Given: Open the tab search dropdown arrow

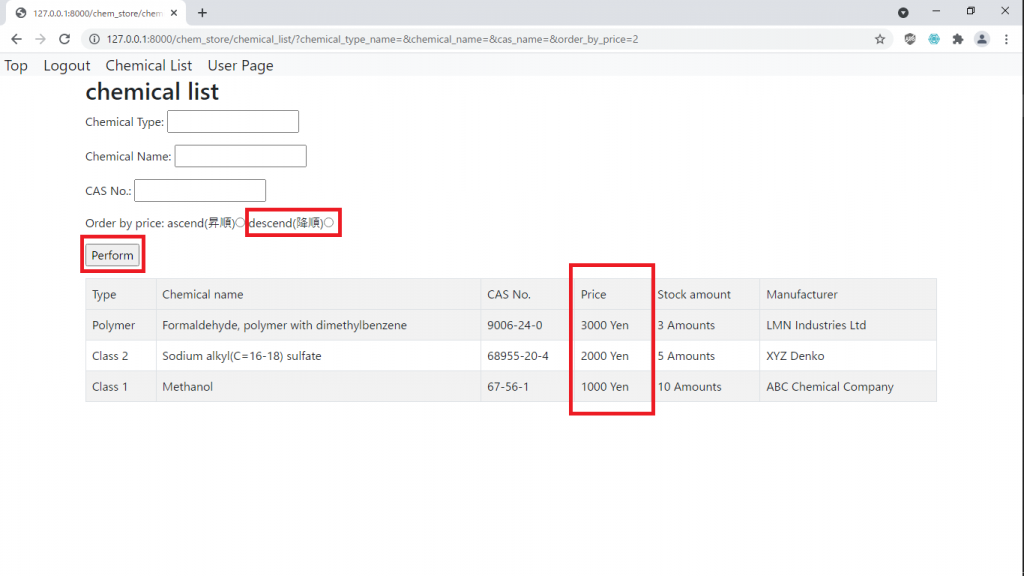Looking at the screenshot, I should pos(903,13).
